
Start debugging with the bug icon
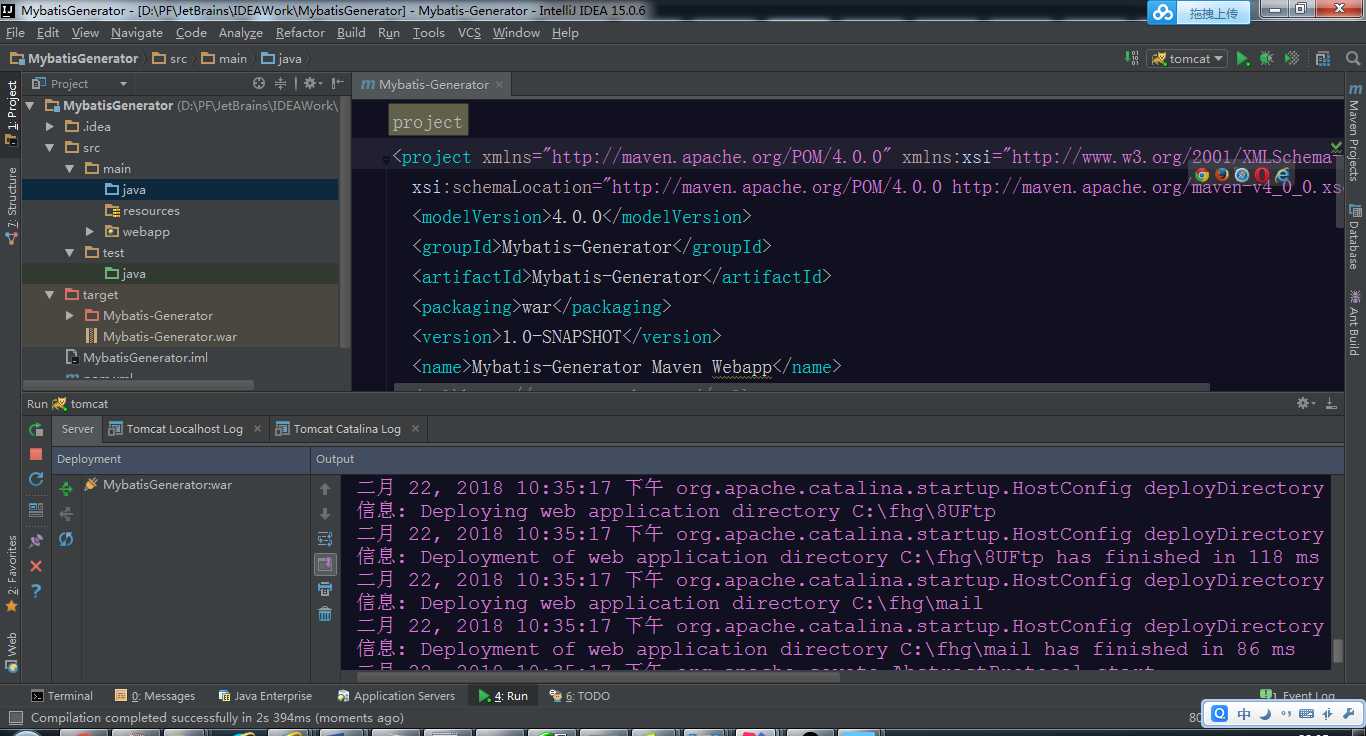pyautogui.click(x=1266, y=59)
